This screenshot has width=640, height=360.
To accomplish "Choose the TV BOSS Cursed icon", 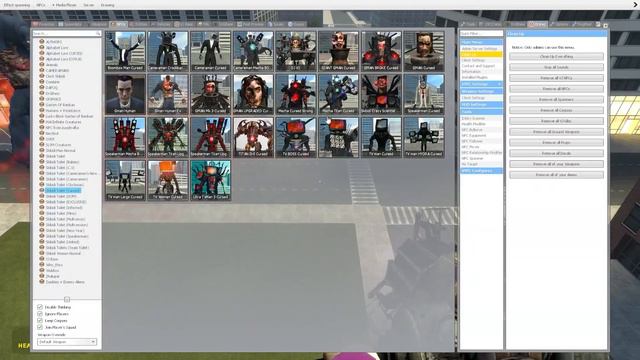I will (296, 137).
